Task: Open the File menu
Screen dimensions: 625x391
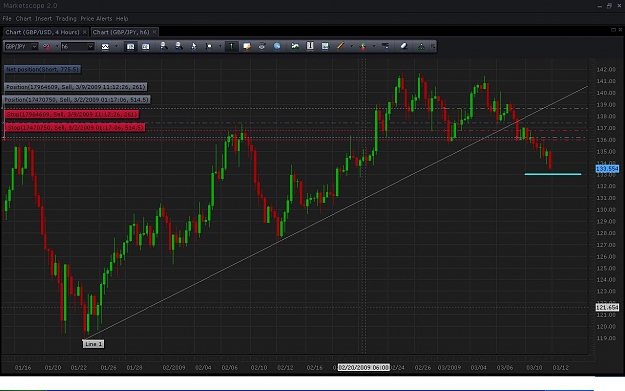Action: click(7, 19)
